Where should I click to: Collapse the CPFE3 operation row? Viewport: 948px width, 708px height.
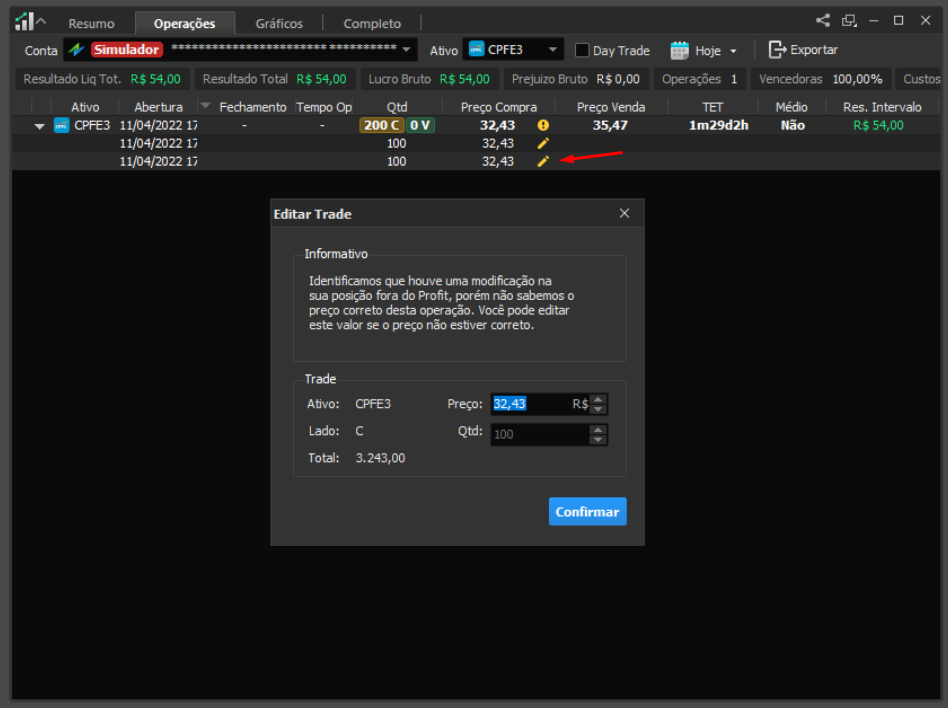coord(39,126)
